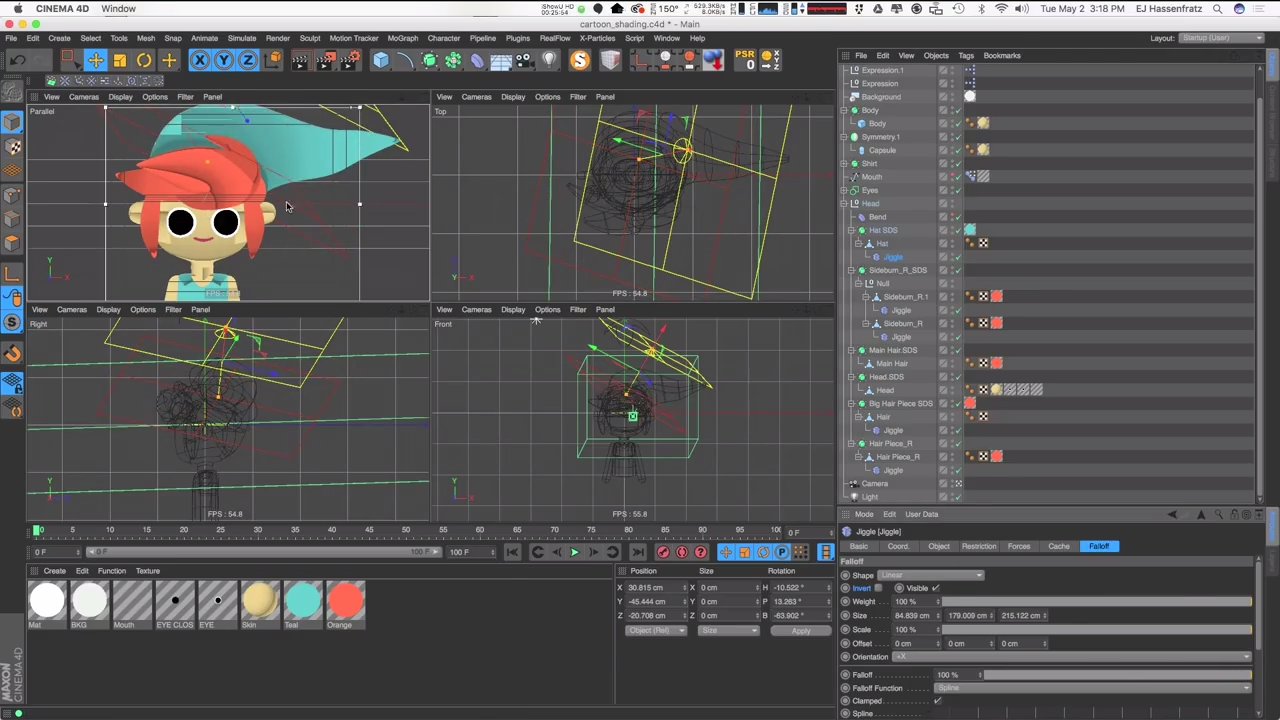Open the Orientation dropdown showing +X

(x=1072, y=657)
